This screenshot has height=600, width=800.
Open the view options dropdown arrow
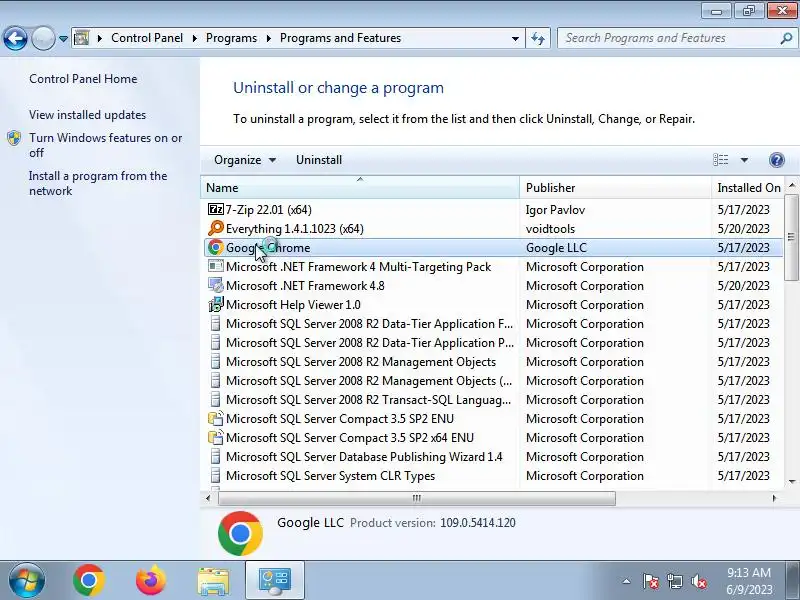point(744,160)
